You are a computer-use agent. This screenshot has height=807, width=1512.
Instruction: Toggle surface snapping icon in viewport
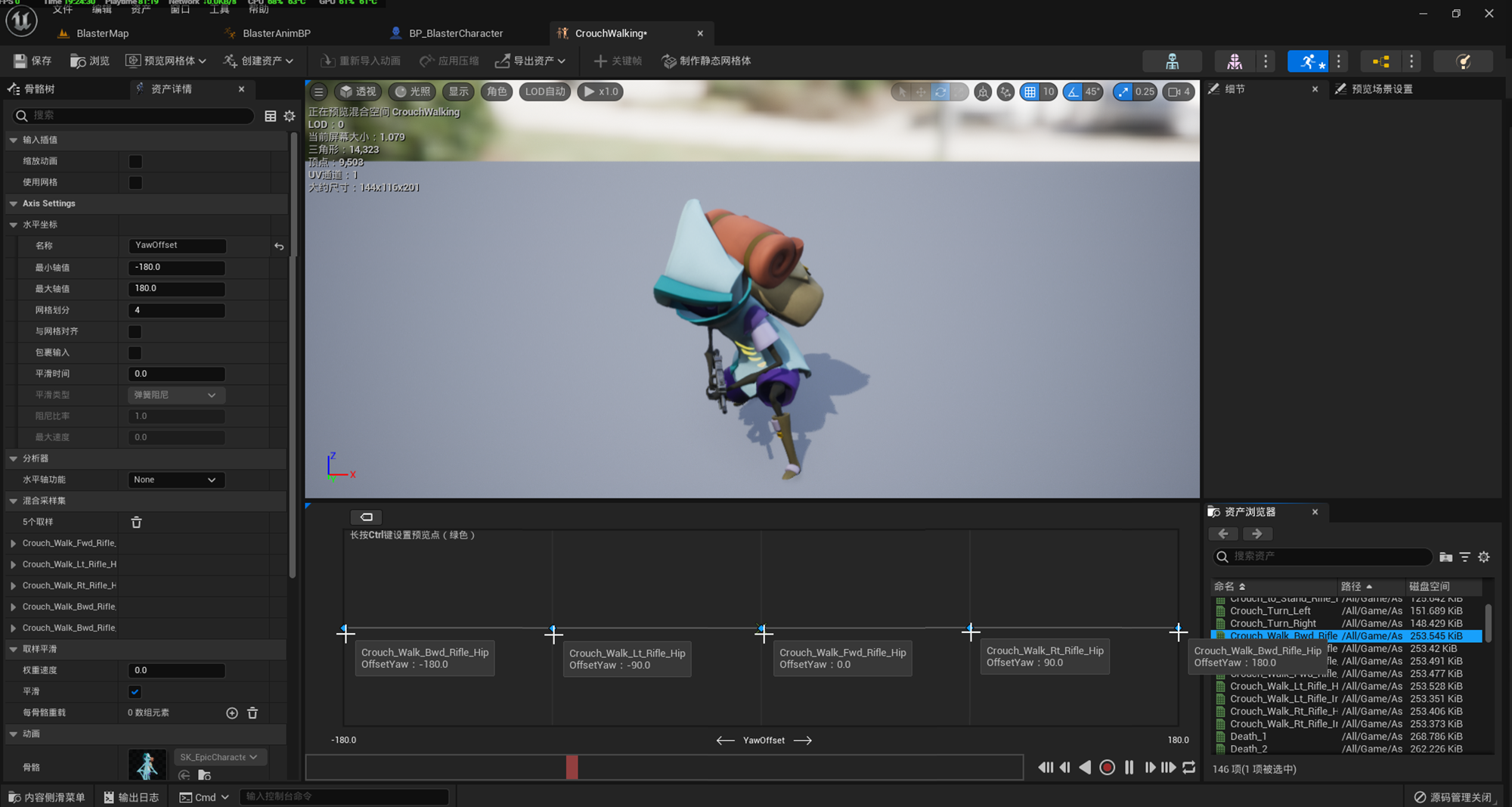tap(1005, 92)
